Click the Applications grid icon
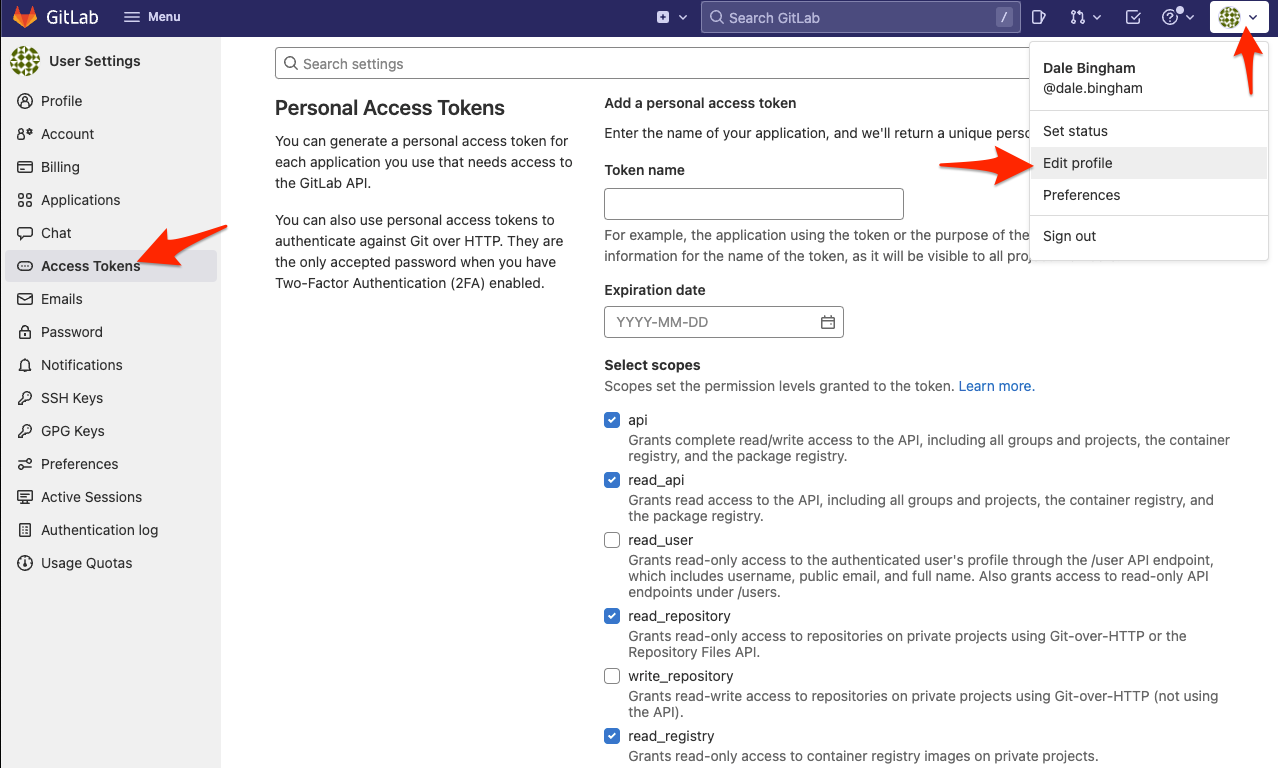Image resolution: width=1278 pixels, height=768 pixels. (25, 200)
